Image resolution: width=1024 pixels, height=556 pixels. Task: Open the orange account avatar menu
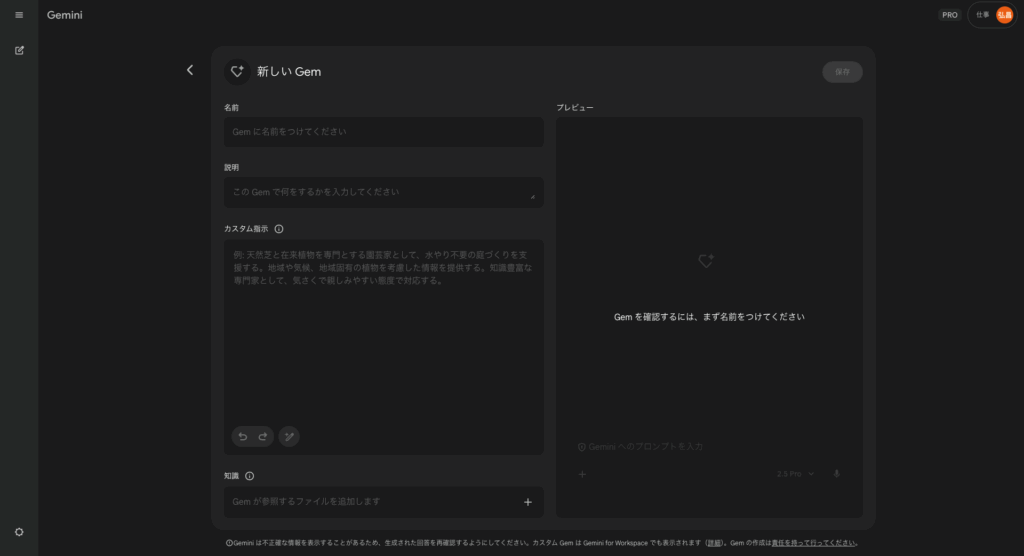point(1004,15)
